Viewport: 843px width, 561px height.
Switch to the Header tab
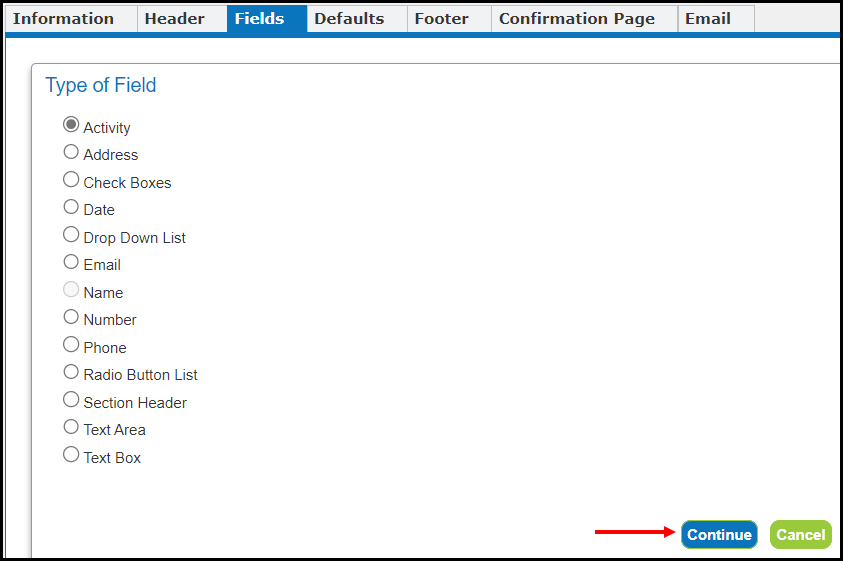point(182,19)
